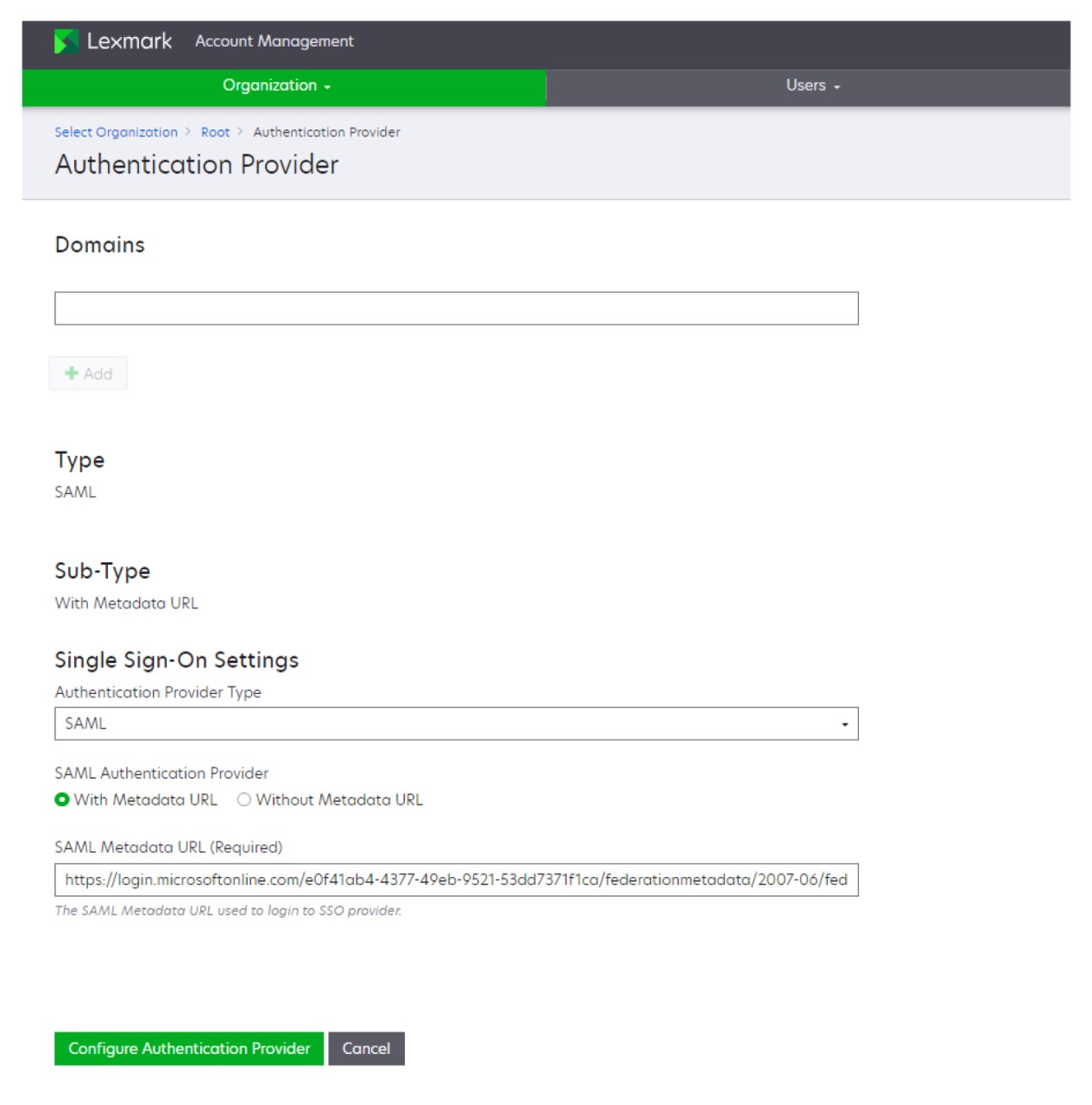Click the green Lexmark logo icon
The width and height of the screenshot is (1092, 1105).
coord(66,41)
